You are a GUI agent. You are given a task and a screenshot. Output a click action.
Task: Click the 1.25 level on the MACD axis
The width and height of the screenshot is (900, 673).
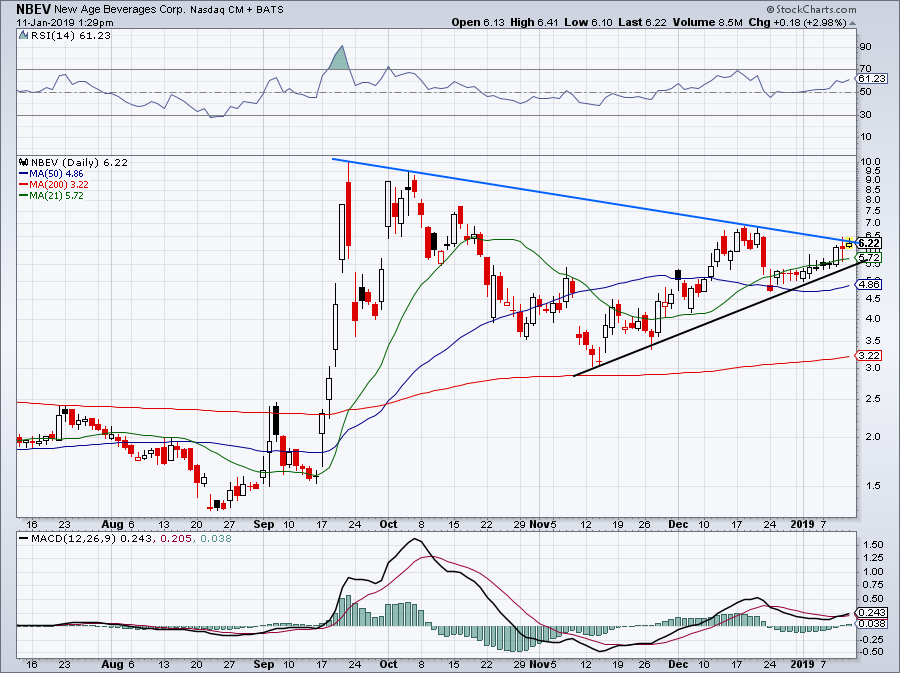[872, 558]
